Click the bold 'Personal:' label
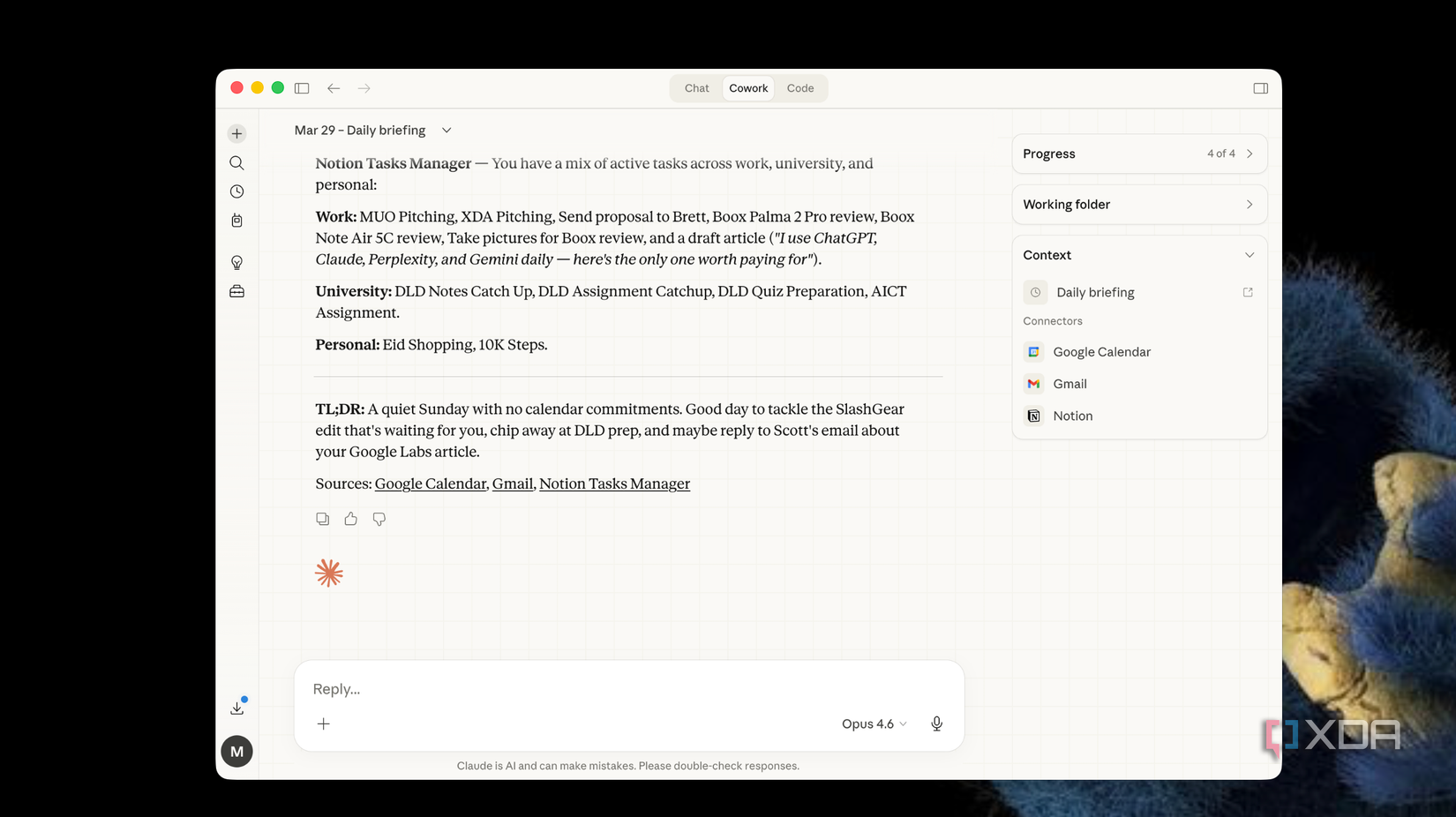The height and width of the screenshot is (817, 1456). click(x=348, y=345)
